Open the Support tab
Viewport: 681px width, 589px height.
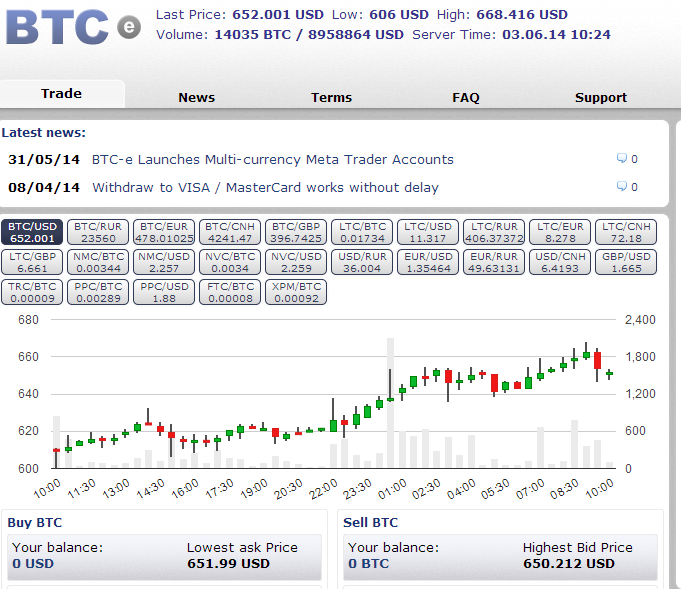(601, 97)
